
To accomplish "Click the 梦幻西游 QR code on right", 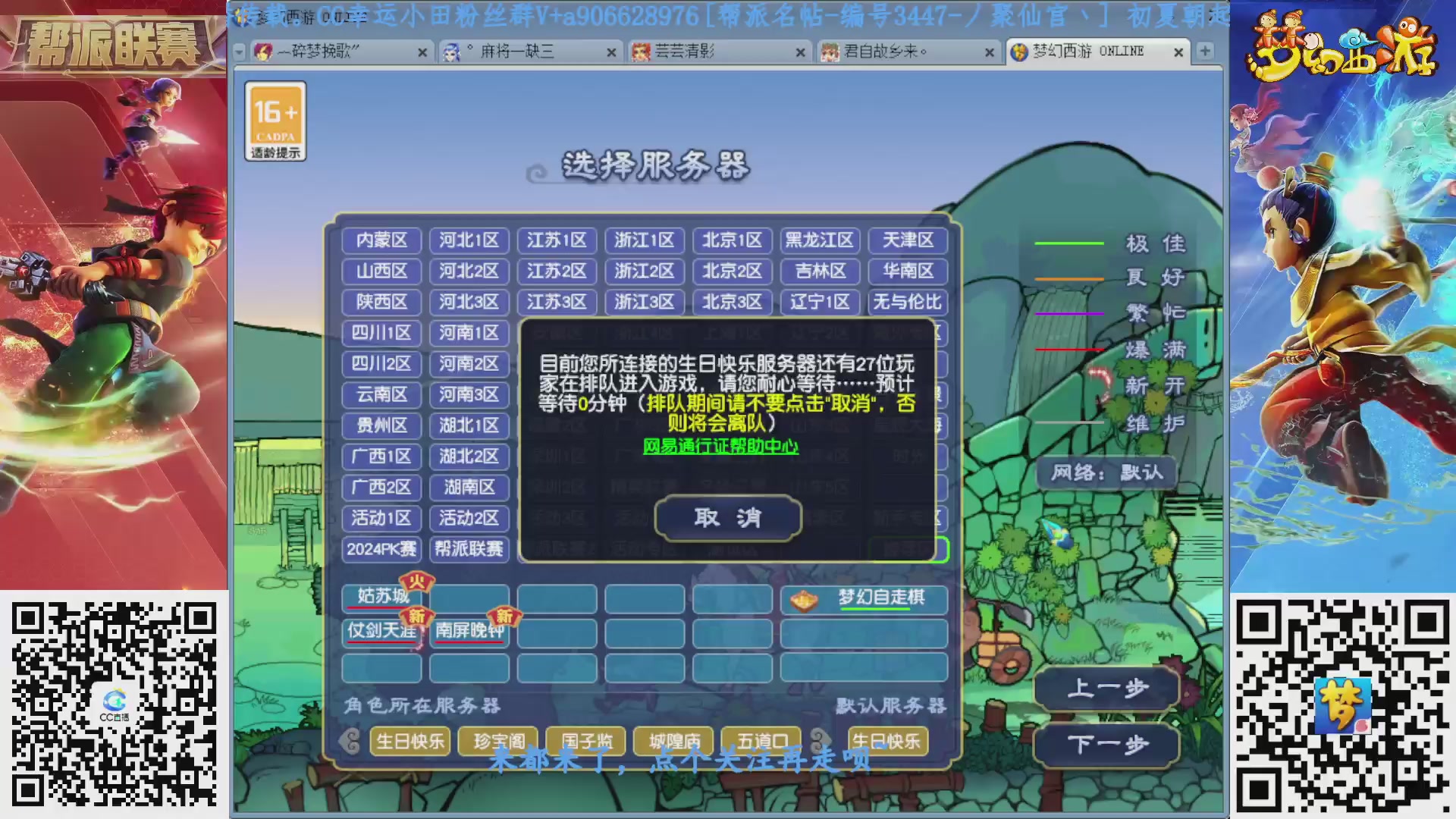I will (x=1343, y=706).
